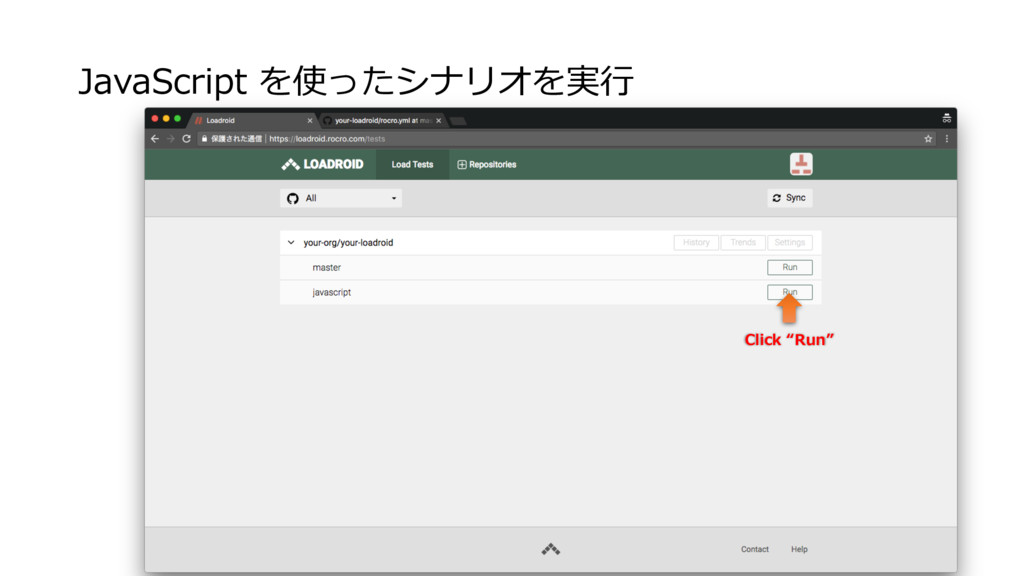Image resolution: width=1024 pixels, height=576 pixels.
Task: Select the master branch row
Action: pos(551,268)
